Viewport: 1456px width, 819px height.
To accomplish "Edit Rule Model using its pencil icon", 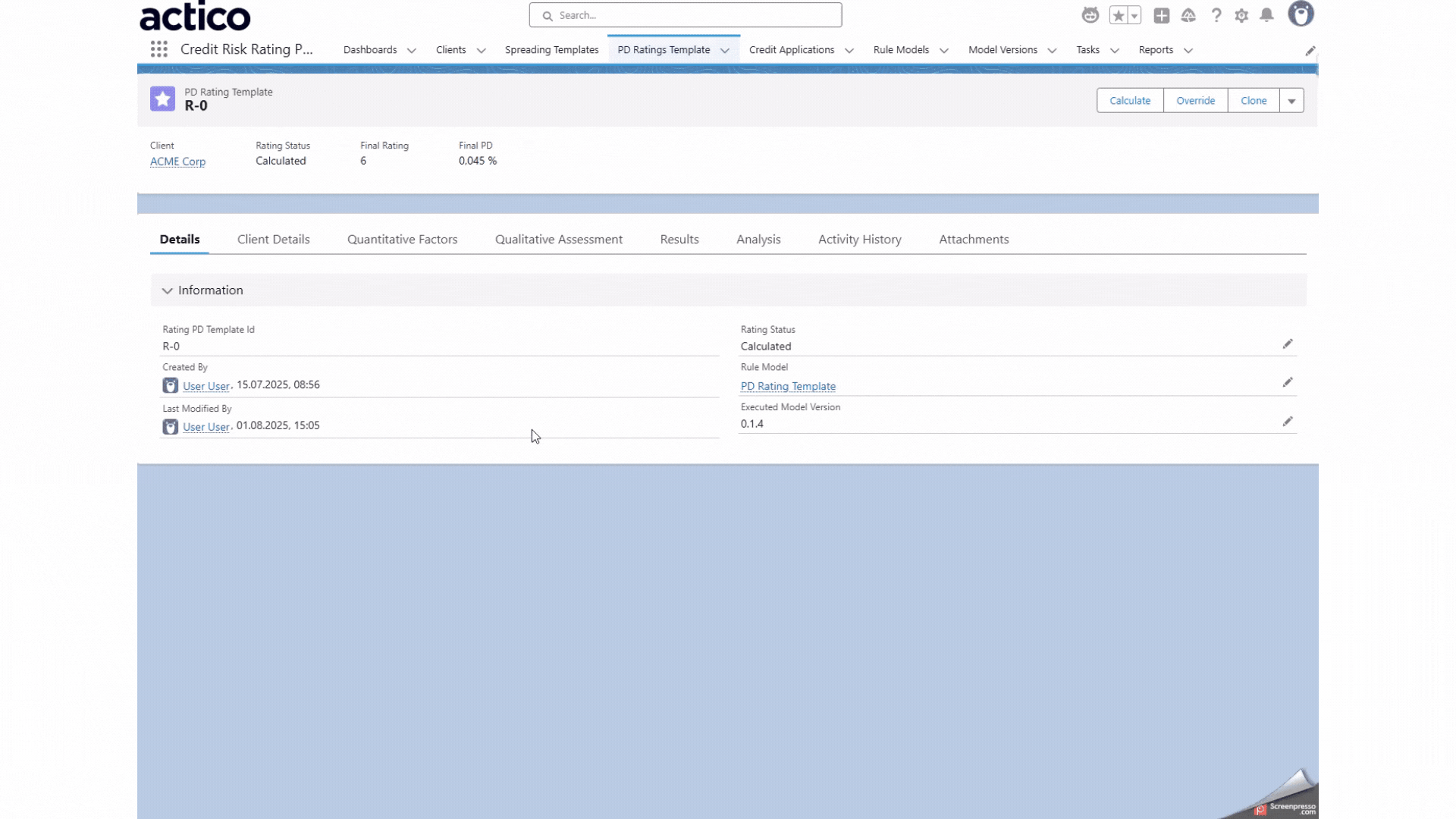I will [x=1288, y=382].
